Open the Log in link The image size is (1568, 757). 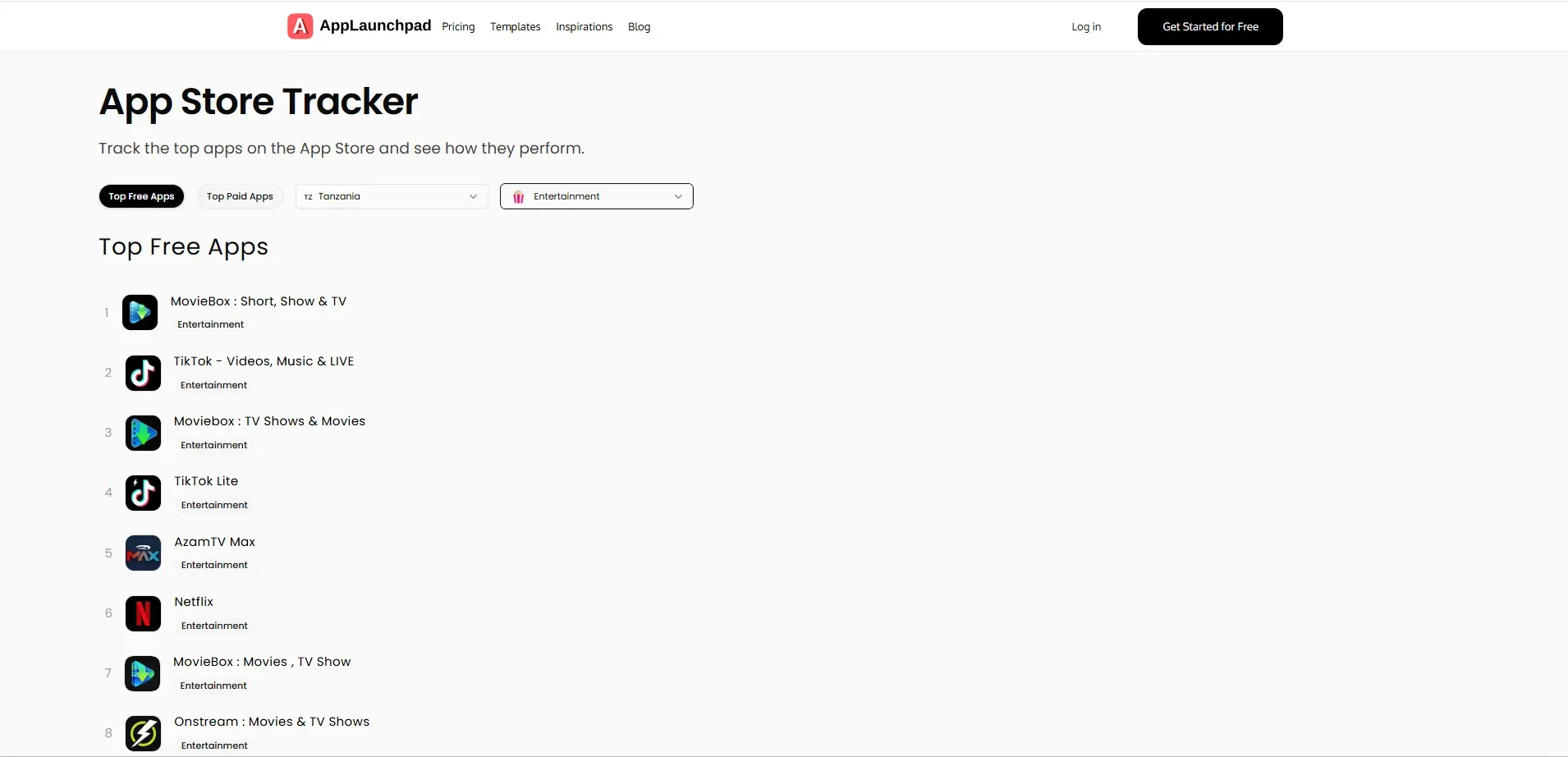point(1087,26)
